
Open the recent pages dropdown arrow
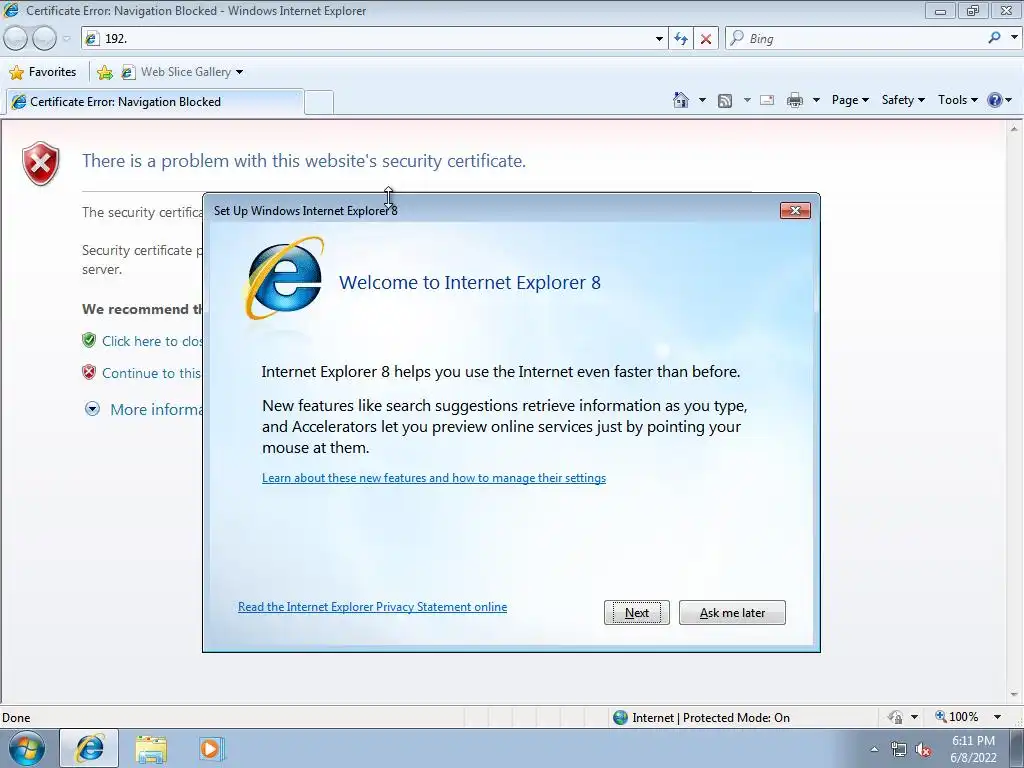[66, 39]
